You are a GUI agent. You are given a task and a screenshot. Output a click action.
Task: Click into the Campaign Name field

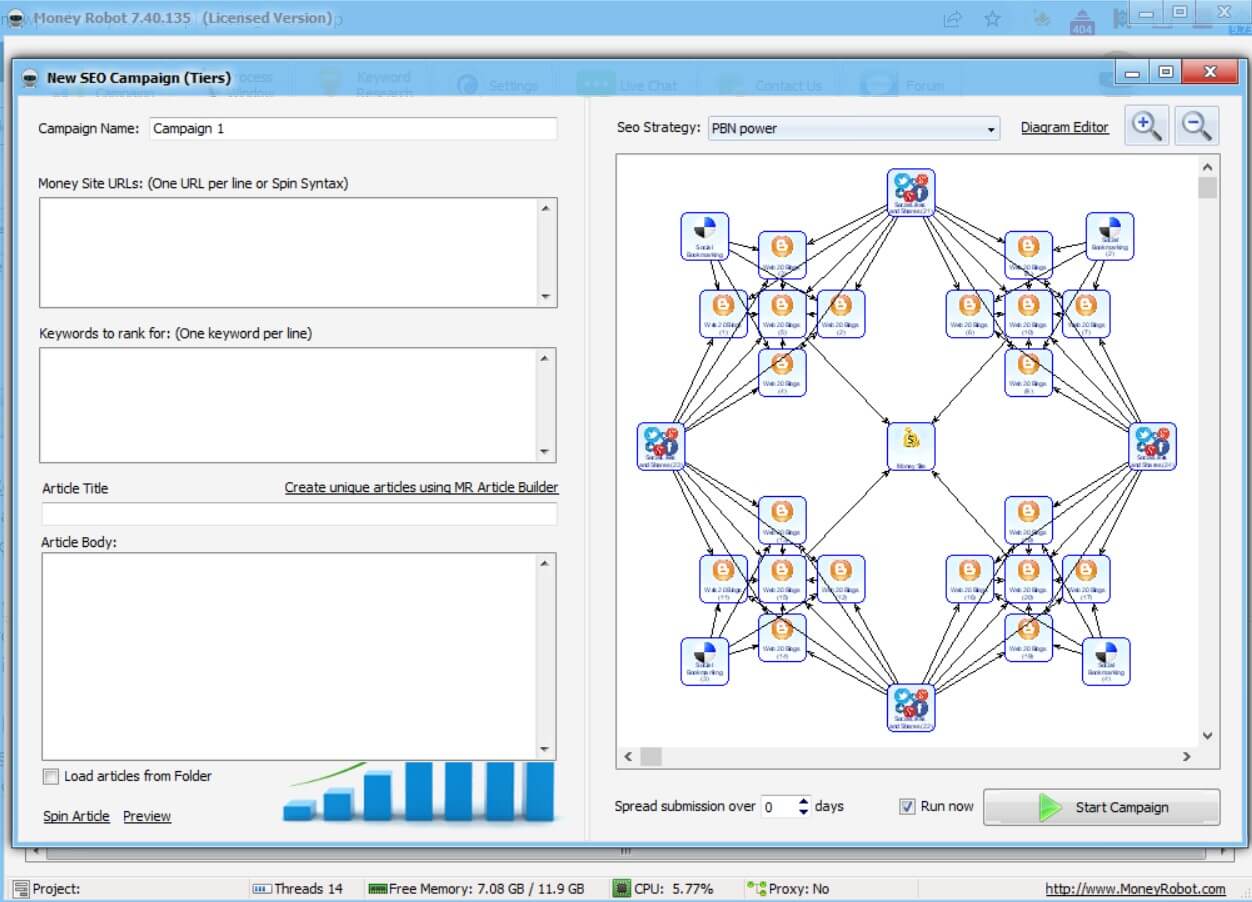click(x=353, y=129)
